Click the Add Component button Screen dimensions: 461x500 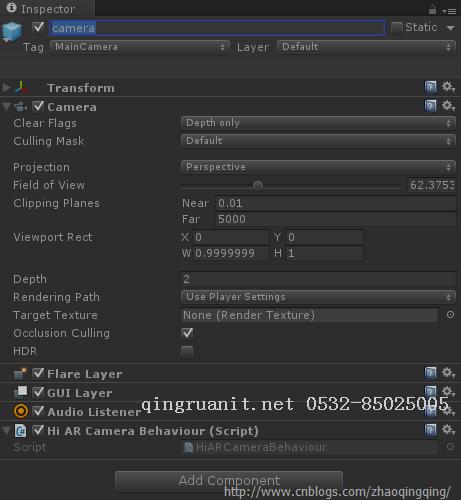(x=229, y=481)
